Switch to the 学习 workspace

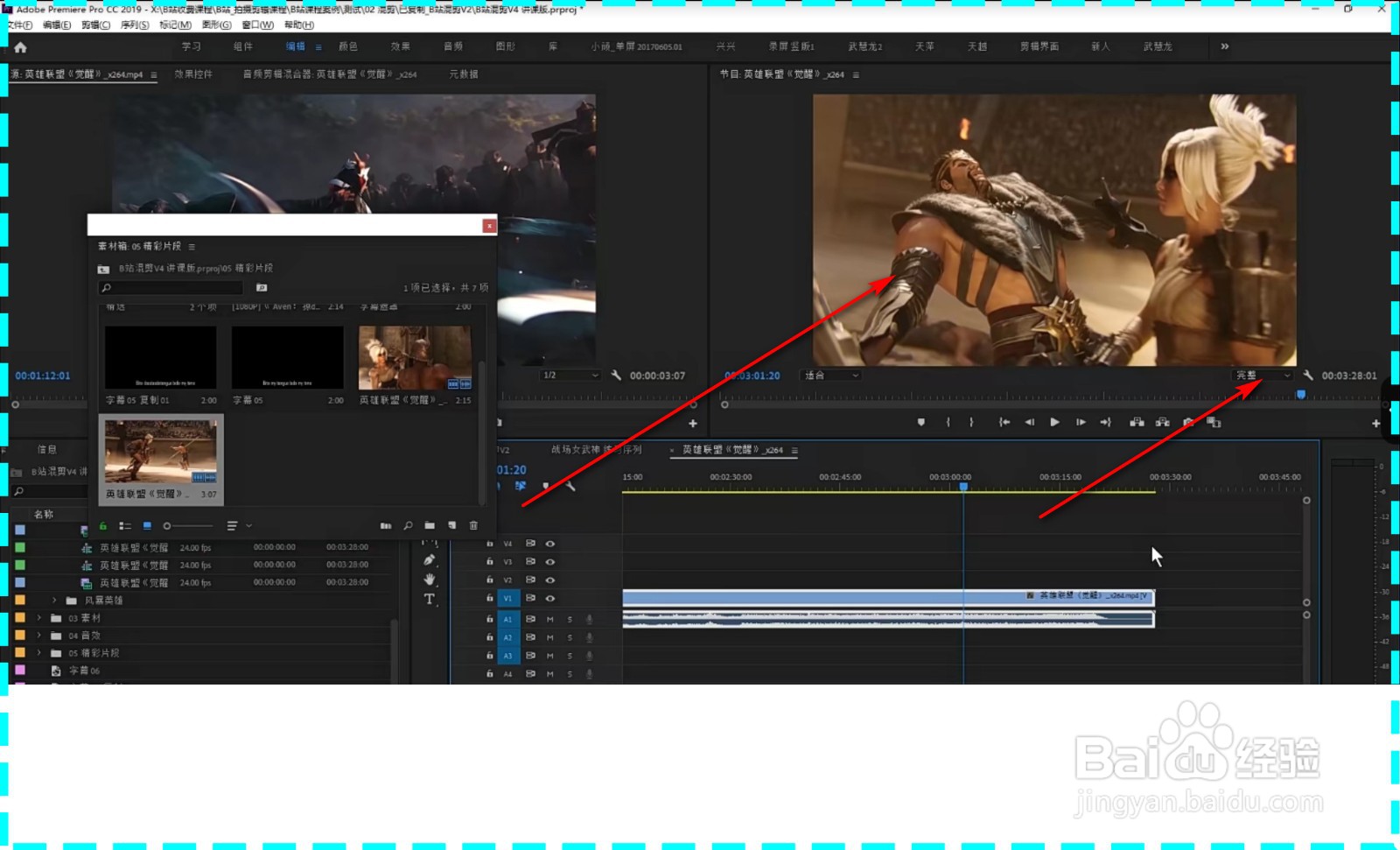coord(192,46)
